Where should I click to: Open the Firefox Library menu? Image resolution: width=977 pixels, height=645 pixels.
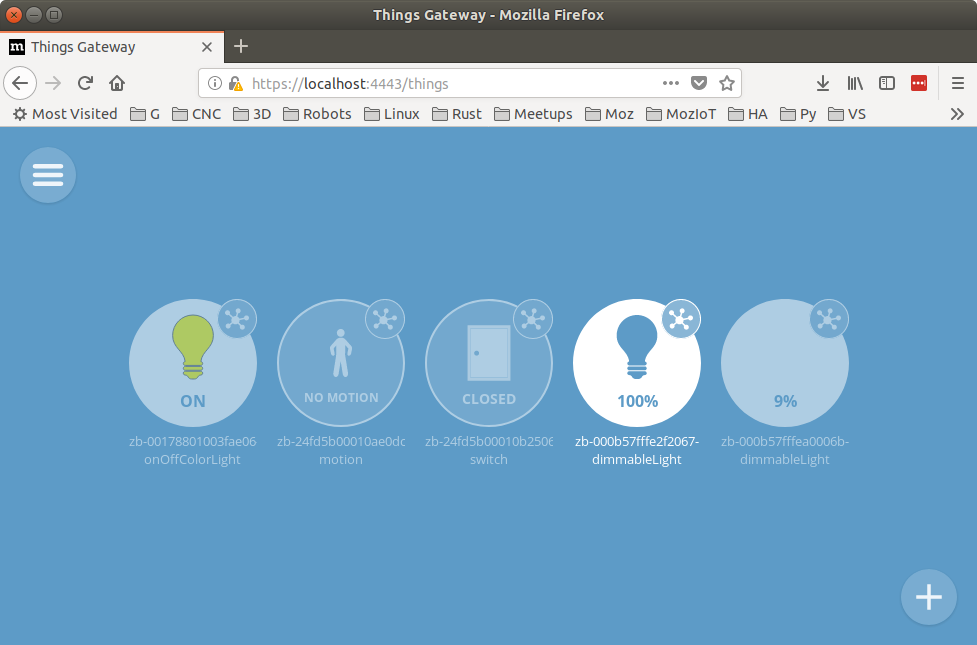coord(855,83)
